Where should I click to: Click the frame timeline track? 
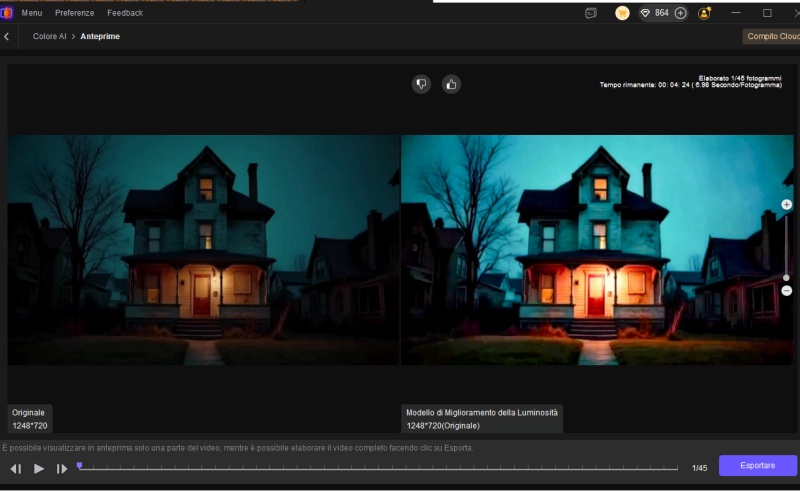(x=378, y=467)
